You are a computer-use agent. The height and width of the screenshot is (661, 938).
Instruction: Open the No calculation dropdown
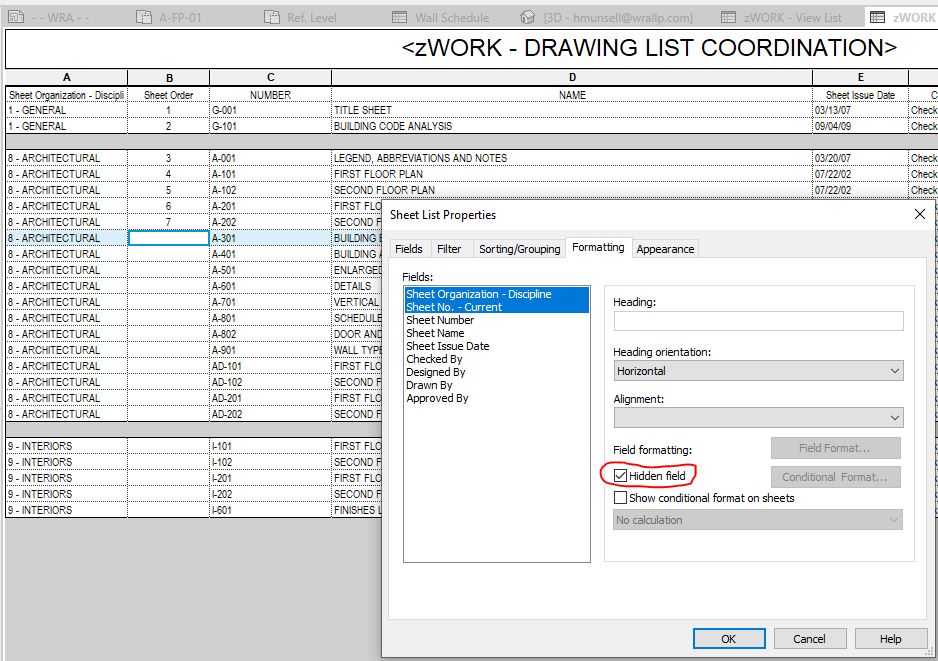(x=893, y=519)
